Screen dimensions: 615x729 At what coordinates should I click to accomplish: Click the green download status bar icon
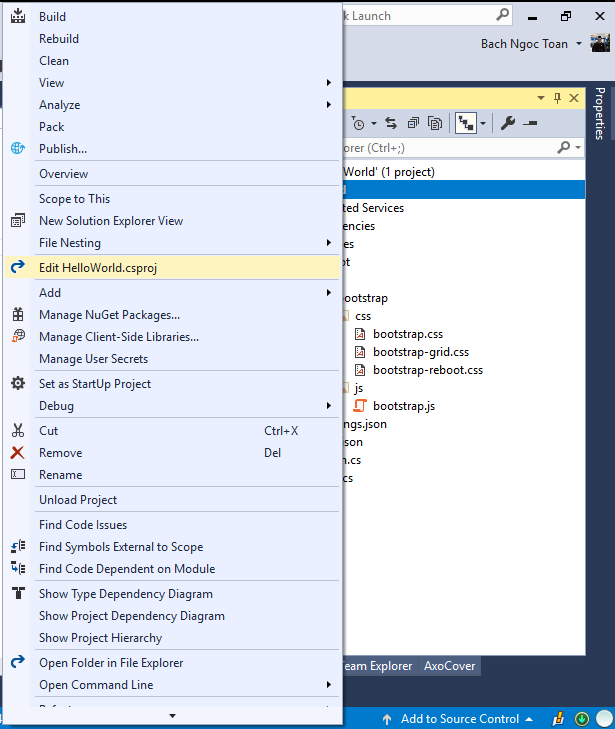click(x=581, y=719)
